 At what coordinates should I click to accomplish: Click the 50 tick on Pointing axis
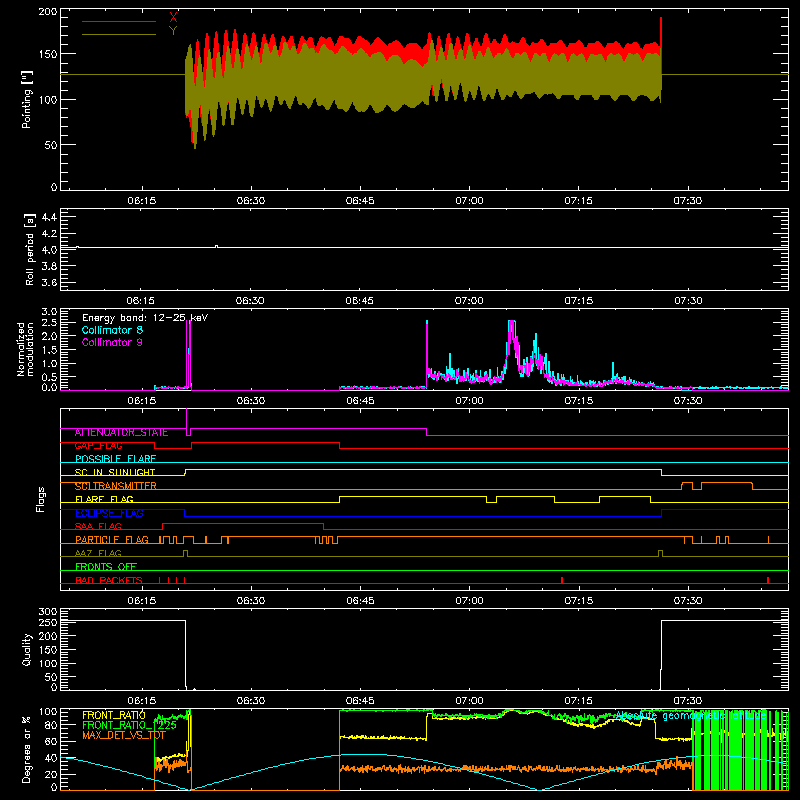click(x=51, y=145)
